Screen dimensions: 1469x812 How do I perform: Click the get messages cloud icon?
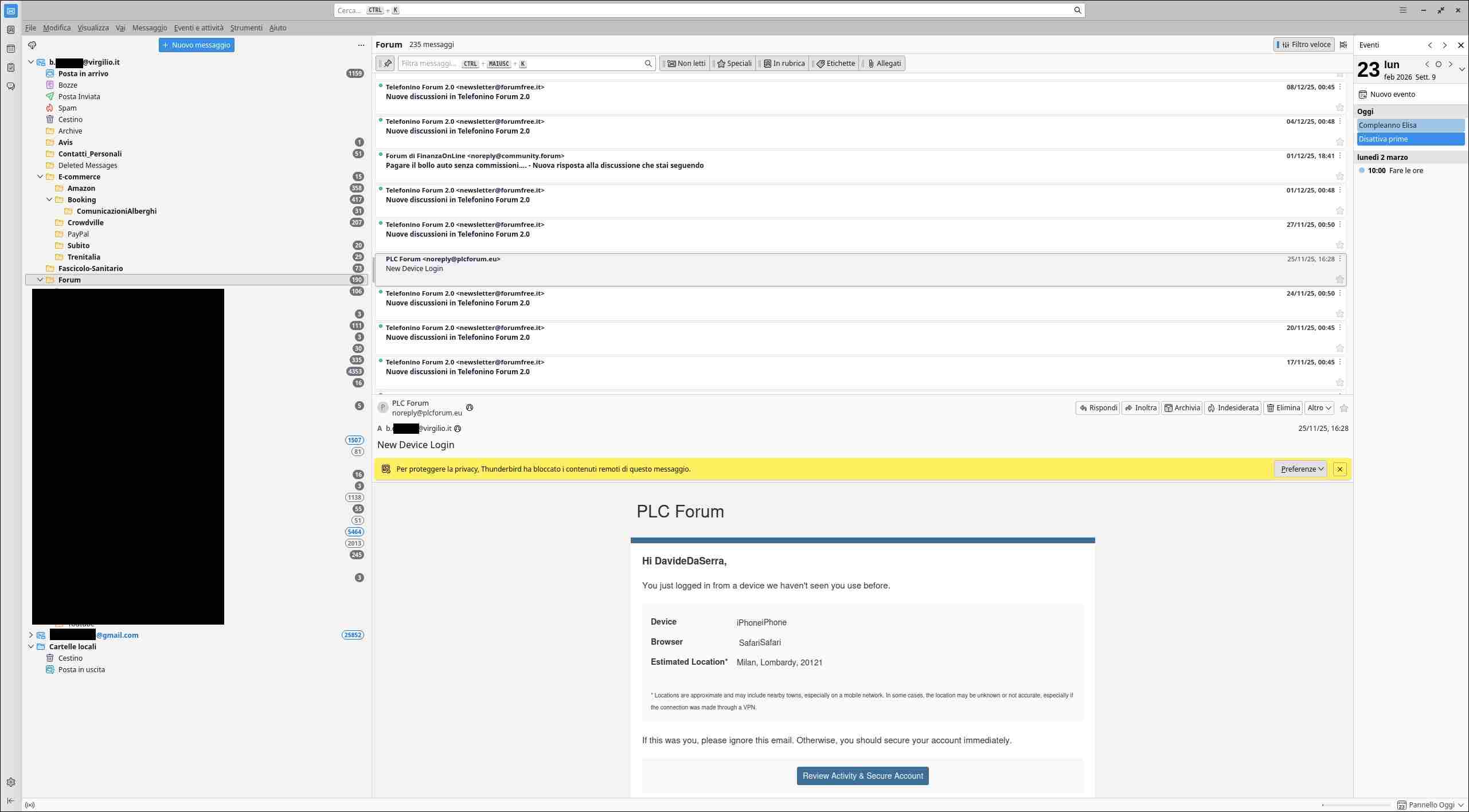point(33,45)
